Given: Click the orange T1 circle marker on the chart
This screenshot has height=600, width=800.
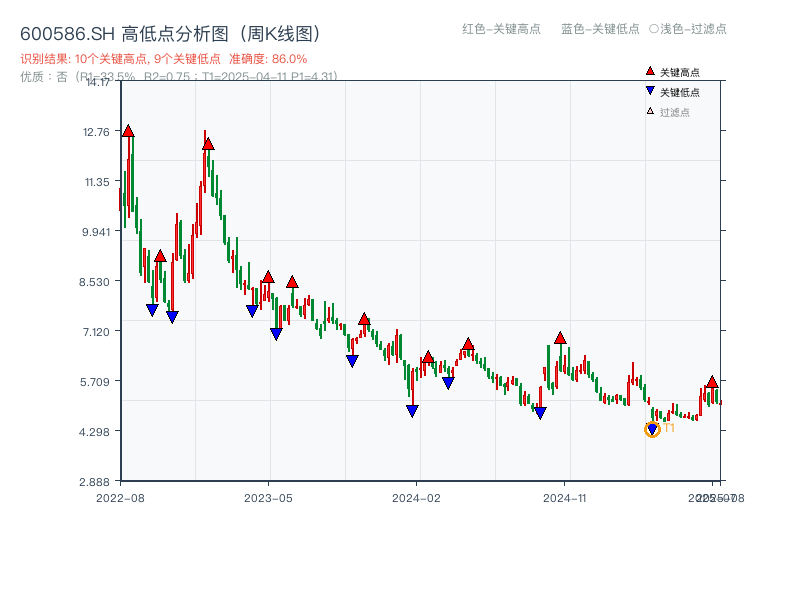Looking at the screenshot, I should tap(651, 429).
